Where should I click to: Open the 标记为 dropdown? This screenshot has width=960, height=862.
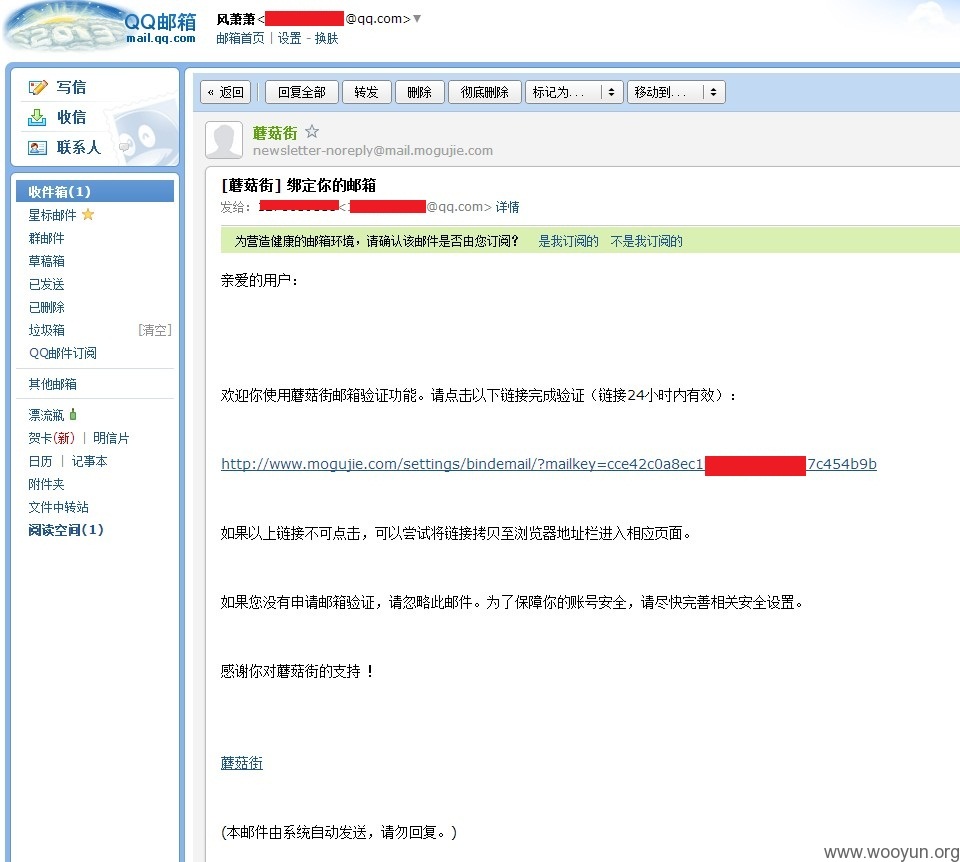[x=574, y=92]
